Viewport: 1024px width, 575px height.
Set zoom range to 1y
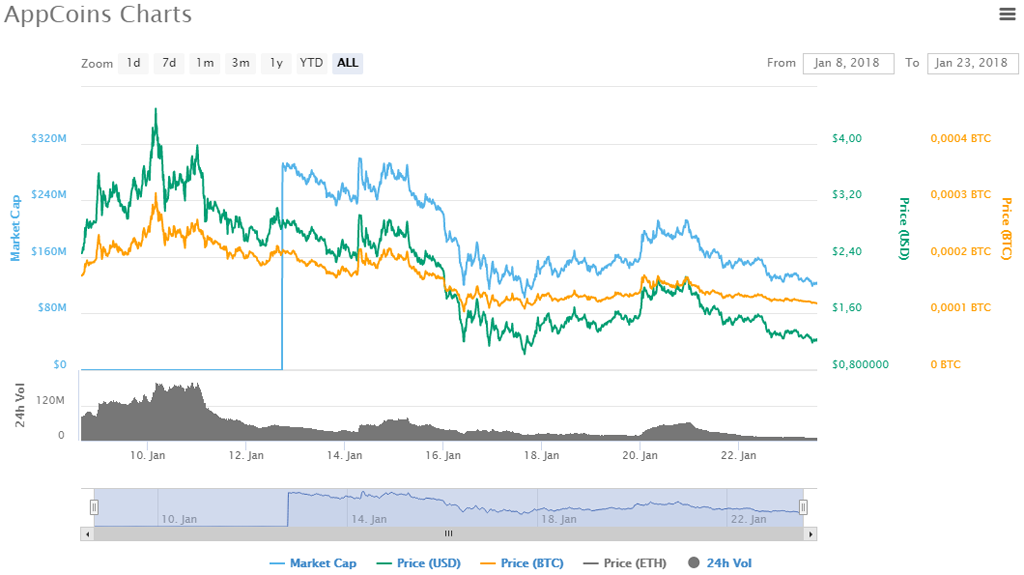(x=276, y=63)
